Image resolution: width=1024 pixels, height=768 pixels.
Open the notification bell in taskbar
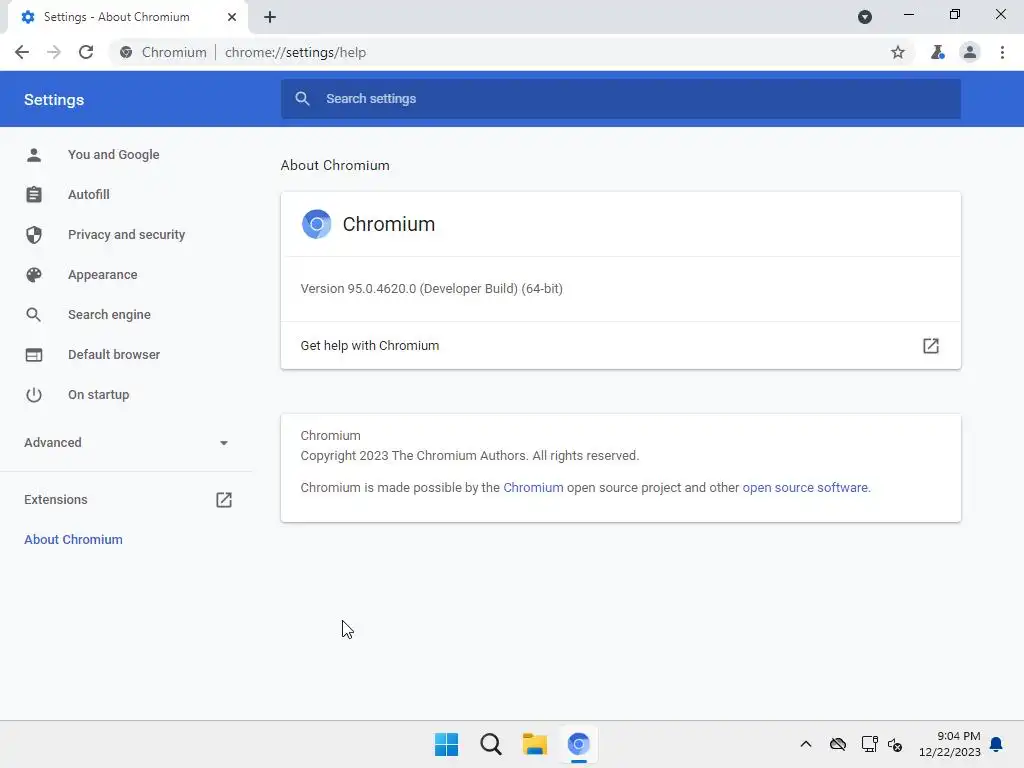tap(996, 744)
